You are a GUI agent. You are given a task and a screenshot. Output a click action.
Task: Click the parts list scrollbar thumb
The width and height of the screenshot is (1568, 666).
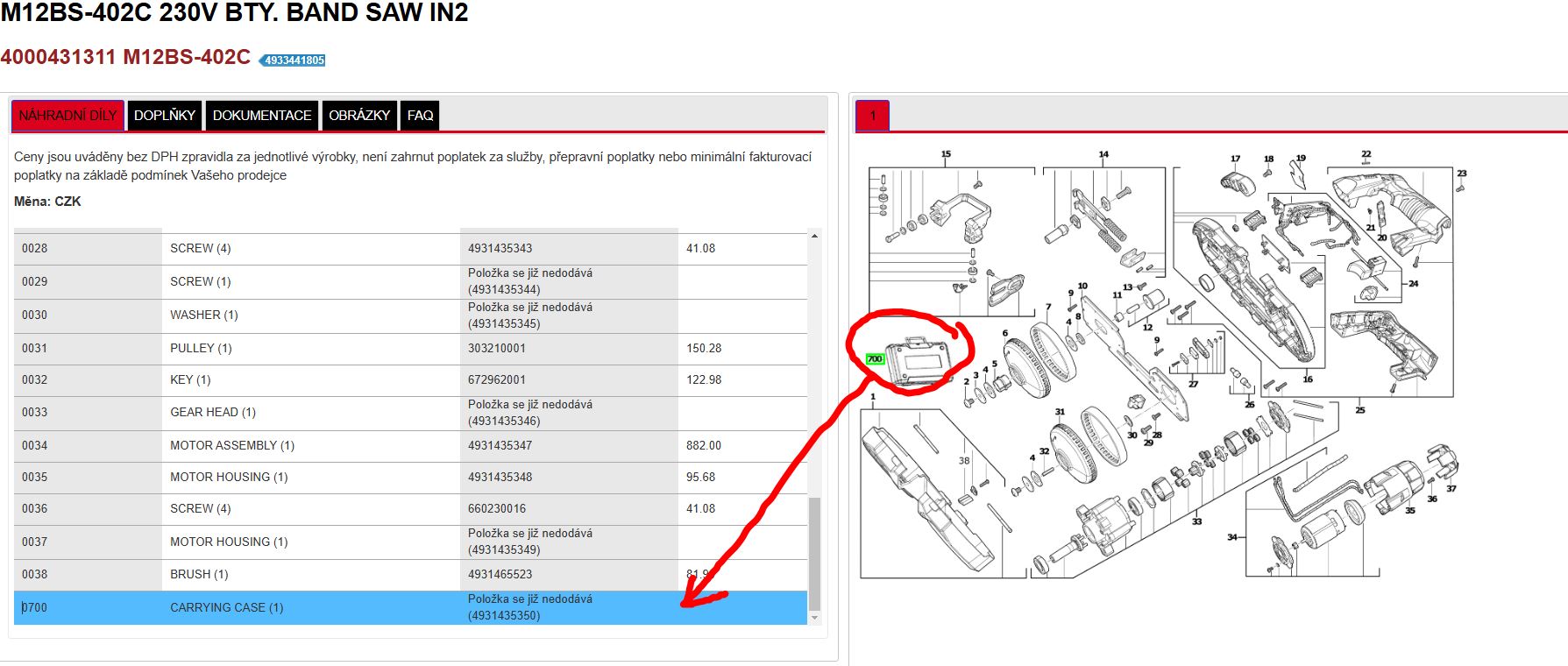(x=814, y=554)
